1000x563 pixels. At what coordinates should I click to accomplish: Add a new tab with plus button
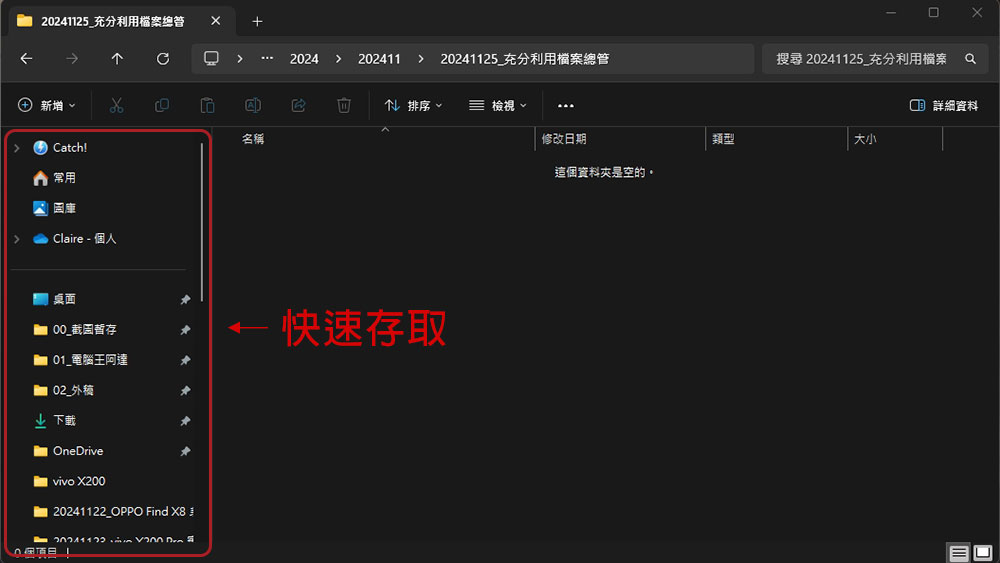tap(257, 22)
